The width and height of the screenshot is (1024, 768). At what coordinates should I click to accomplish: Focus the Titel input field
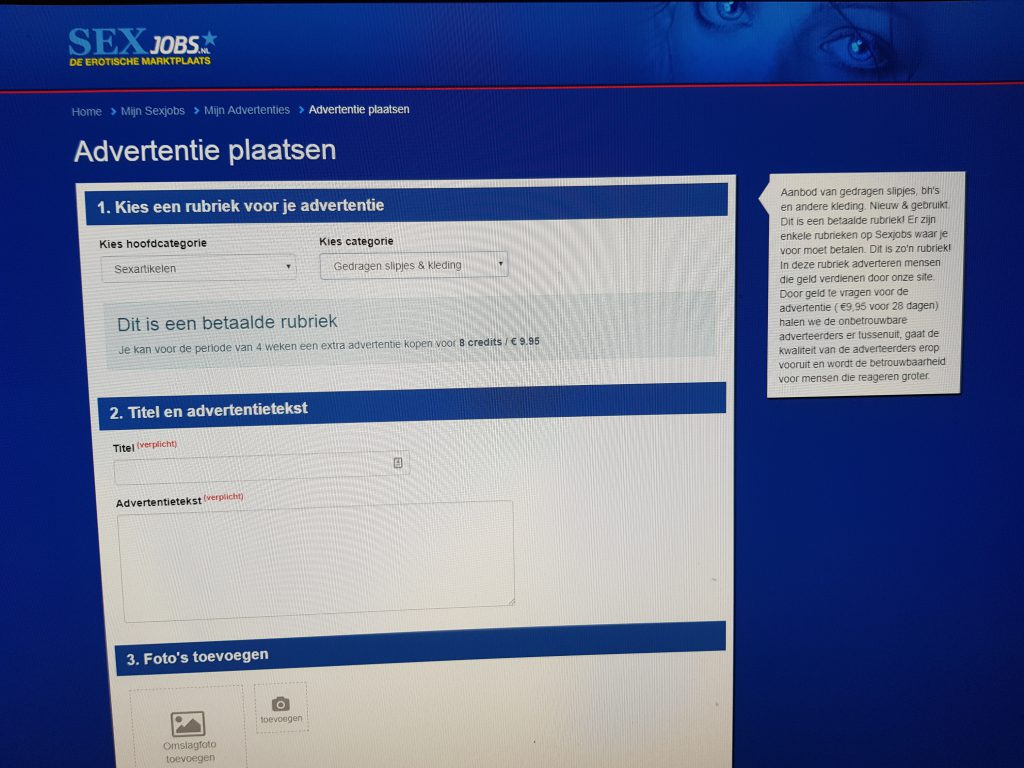[262, 468]
